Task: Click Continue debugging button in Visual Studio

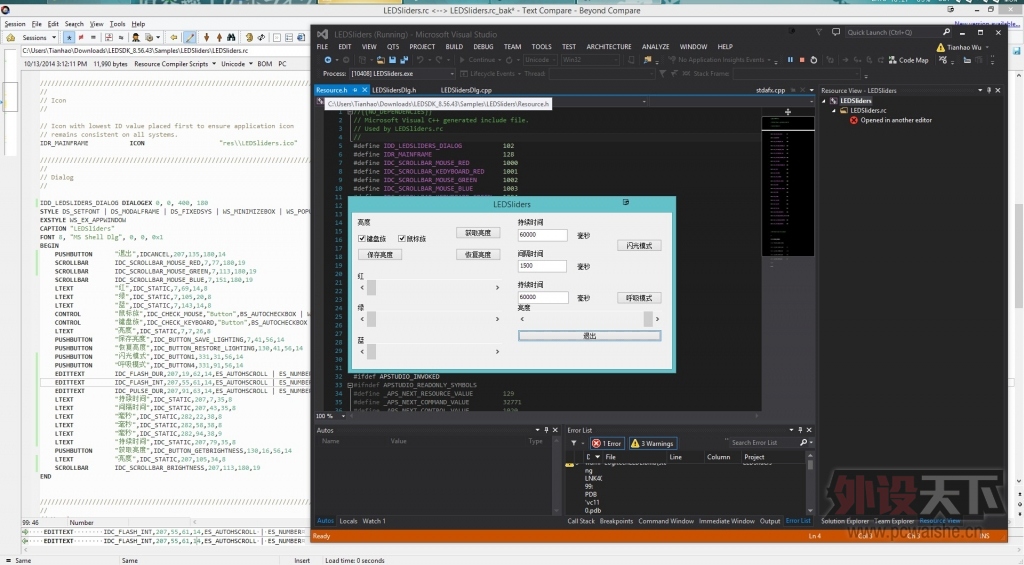Action: tap(477, 59)
